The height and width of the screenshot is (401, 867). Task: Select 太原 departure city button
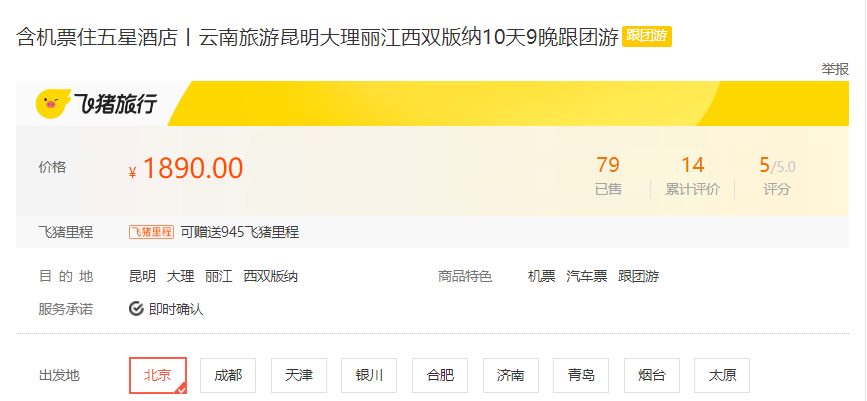[x=722, y=376]
